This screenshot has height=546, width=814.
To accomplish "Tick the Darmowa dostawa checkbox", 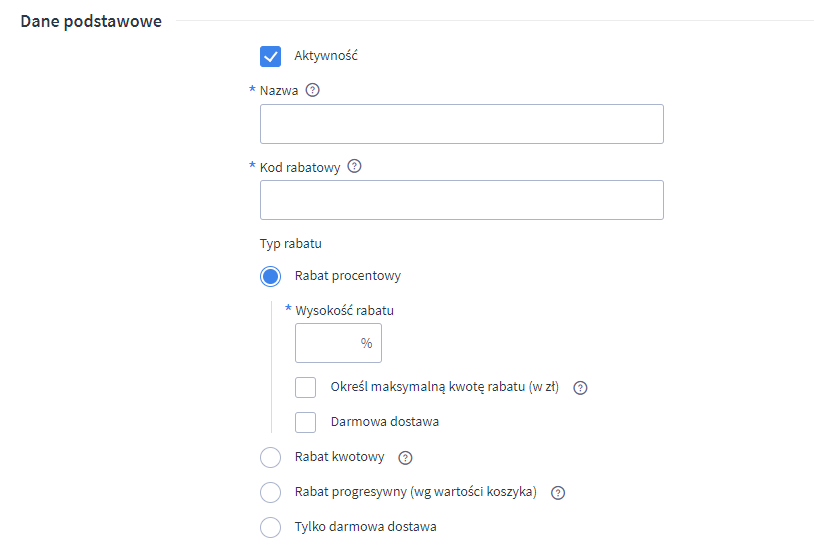I will point(306,422).
